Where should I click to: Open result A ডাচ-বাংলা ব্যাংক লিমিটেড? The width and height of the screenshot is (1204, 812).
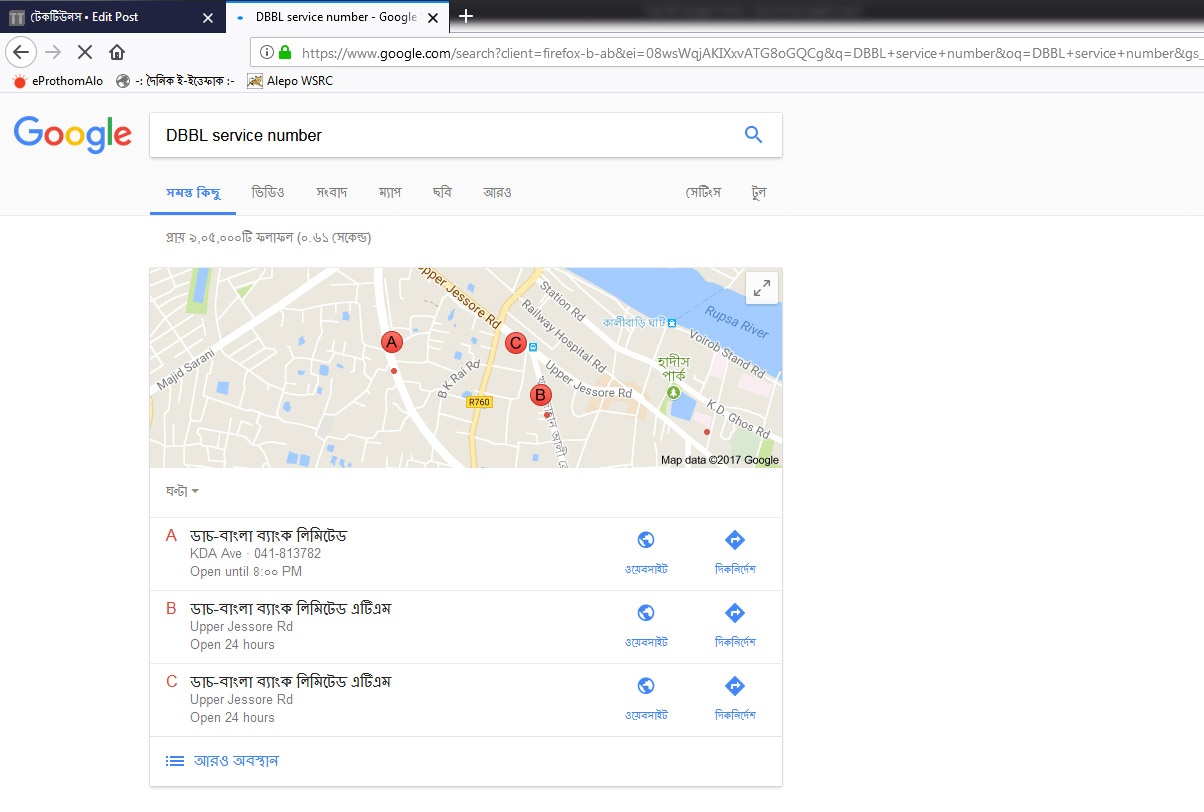268,536
